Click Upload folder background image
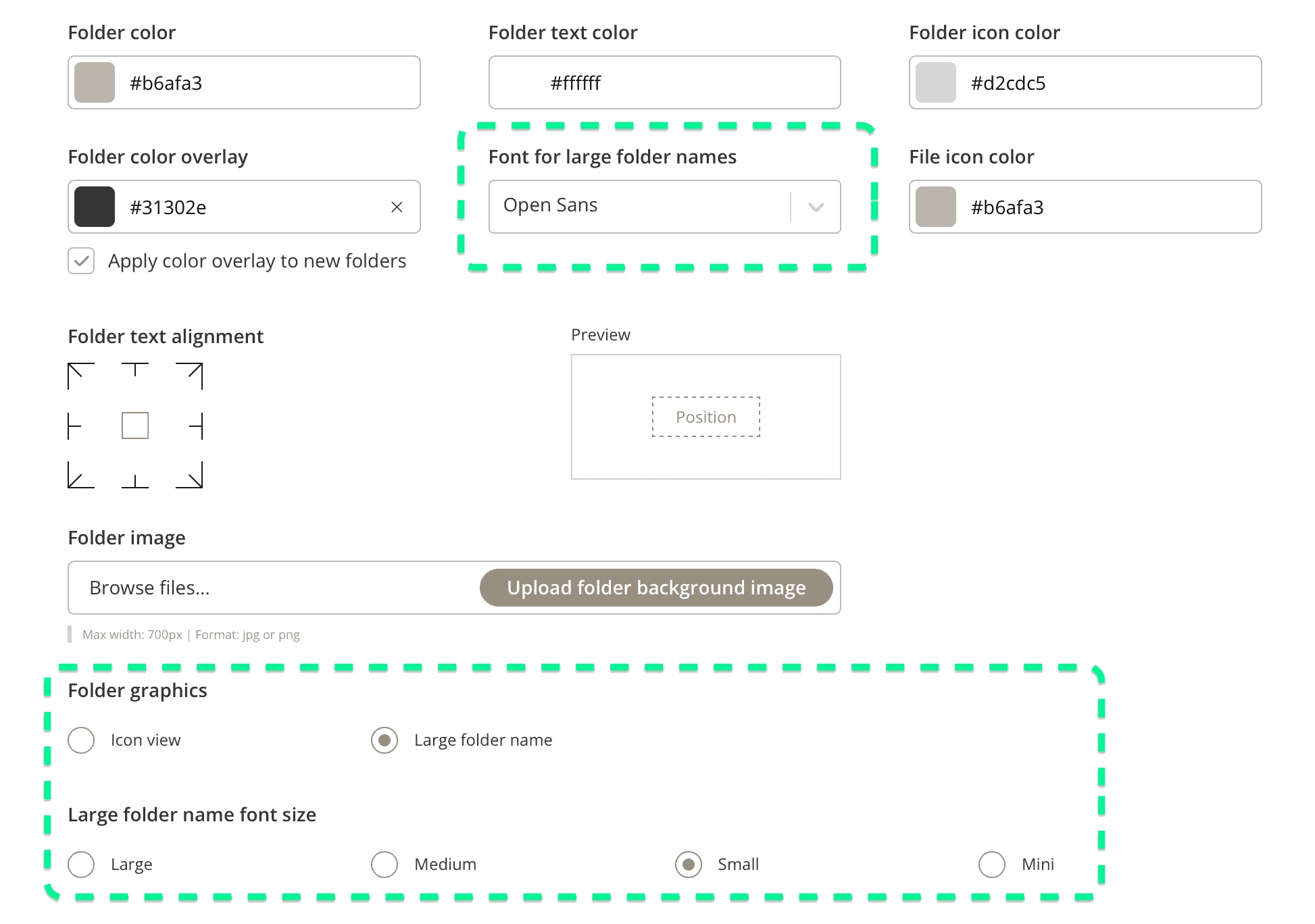Viewport: 1315px width, 924px height. coord(656,588)
